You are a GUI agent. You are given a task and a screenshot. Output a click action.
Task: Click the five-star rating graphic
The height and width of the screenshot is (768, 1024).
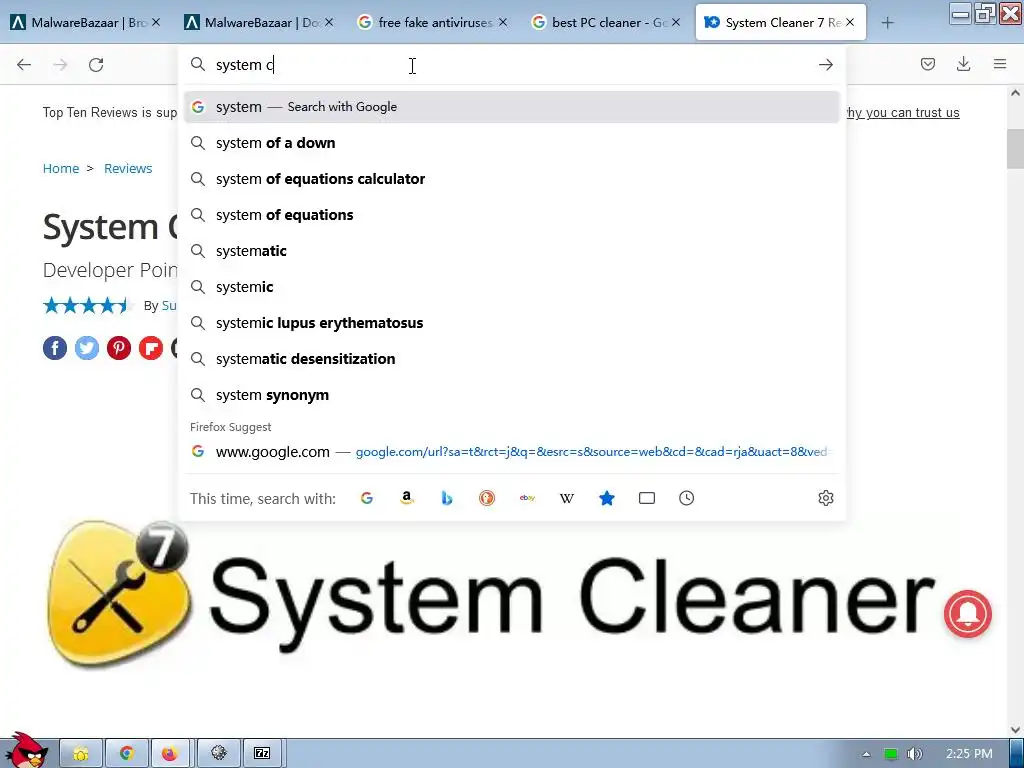(87, 305)
